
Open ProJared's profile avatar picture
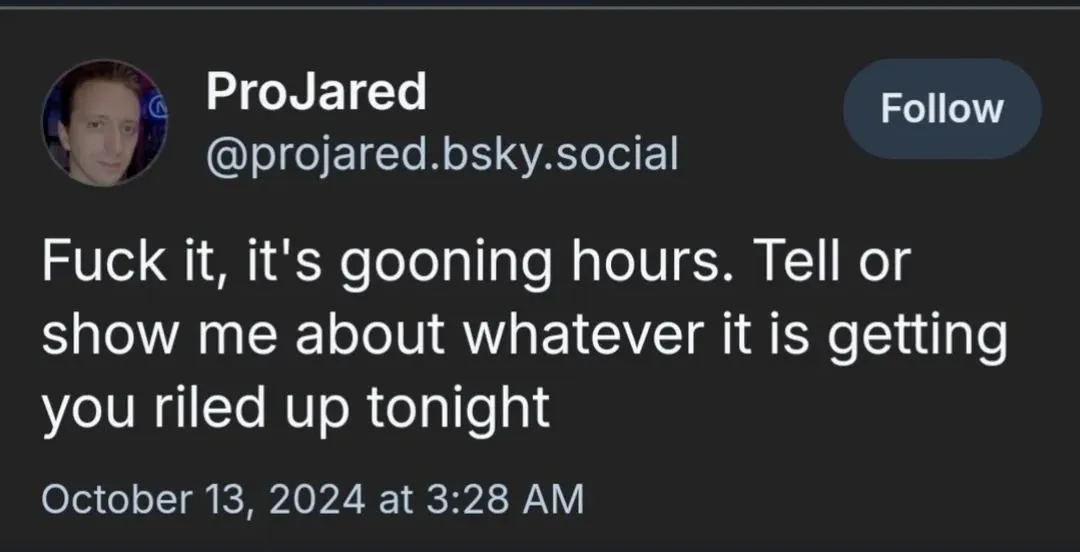(104, 122)
